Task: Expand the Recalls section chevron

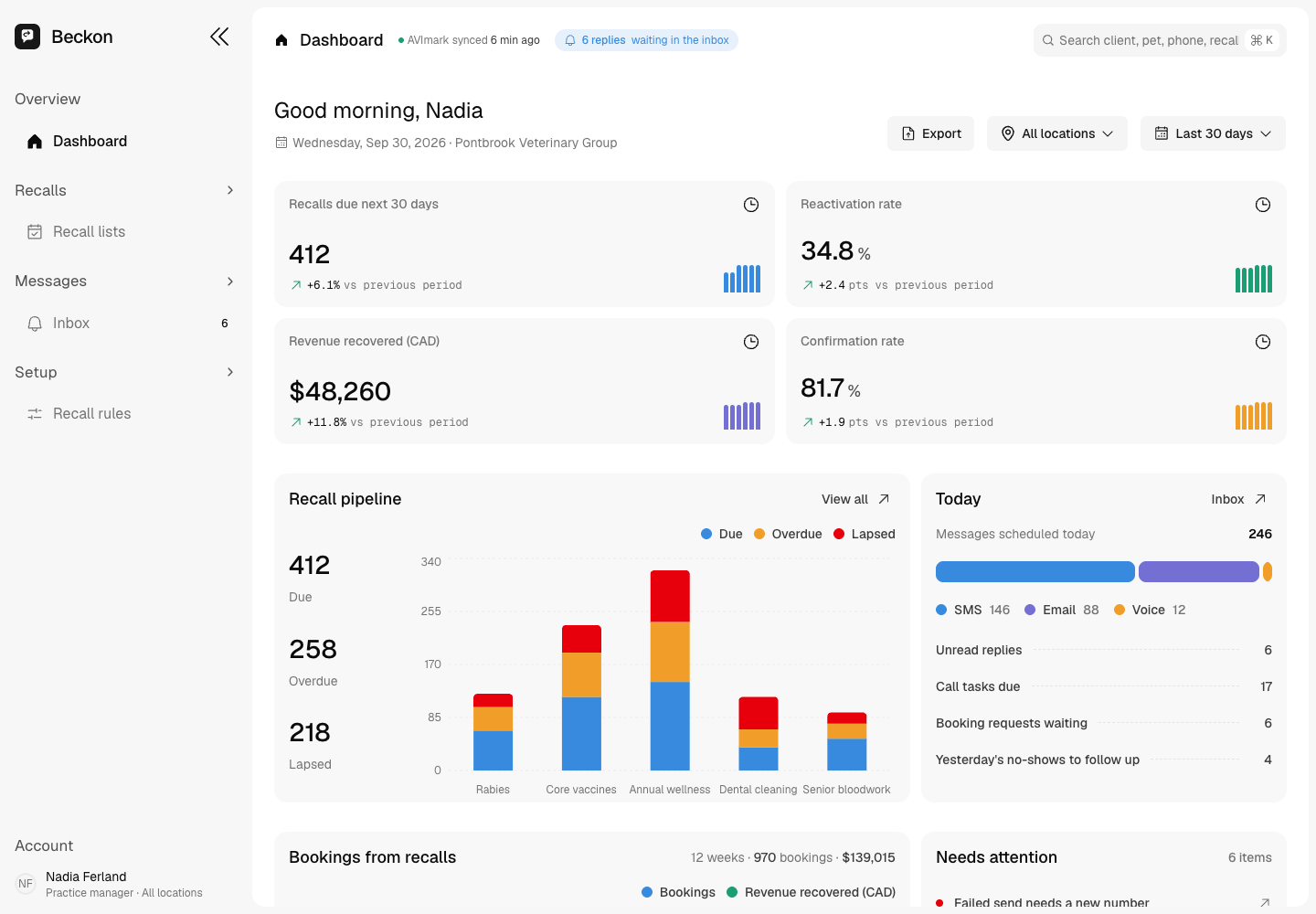Action: [x=230, y=190]
